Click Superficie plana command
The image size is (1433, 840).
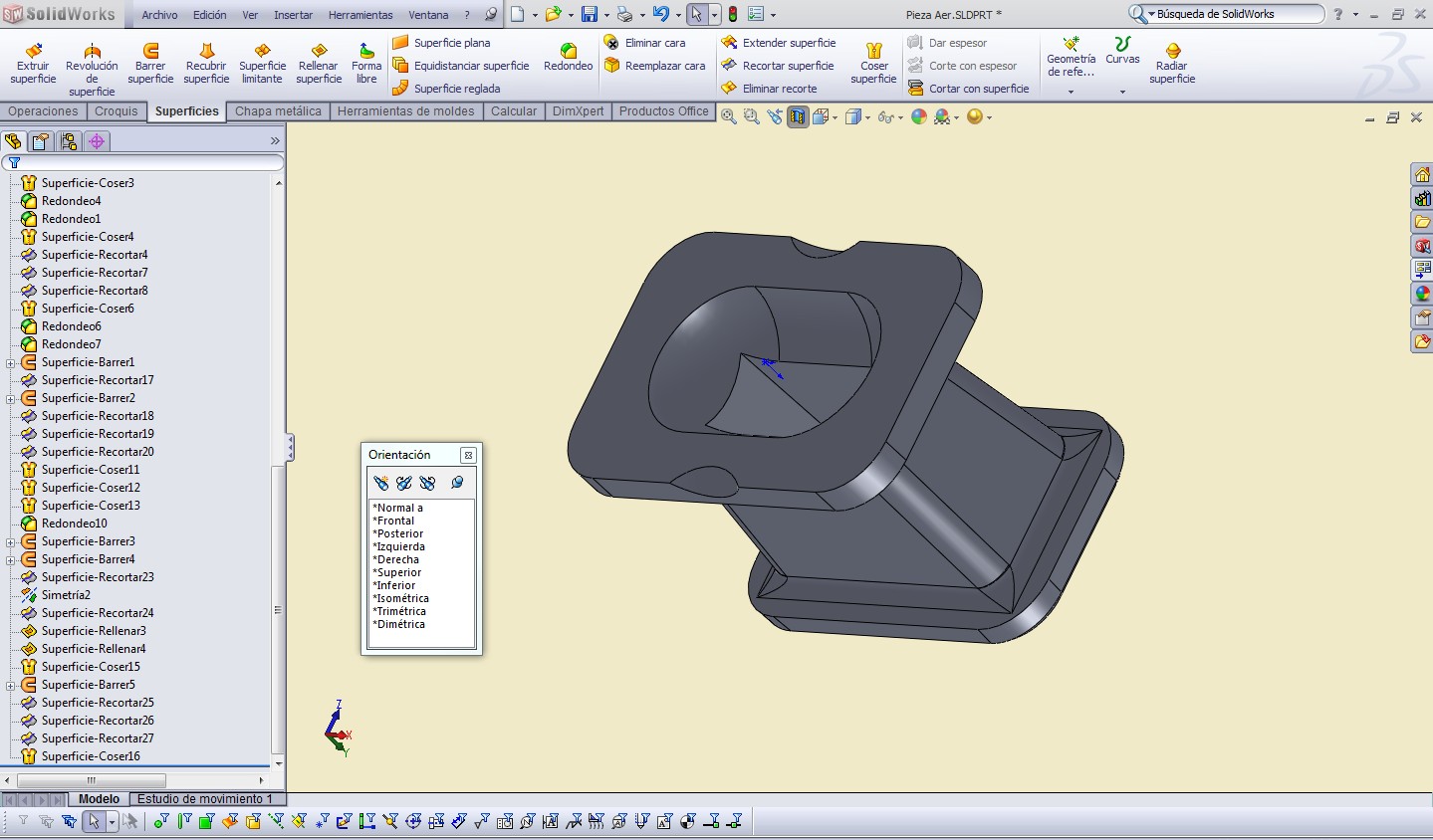click(441, 43)
